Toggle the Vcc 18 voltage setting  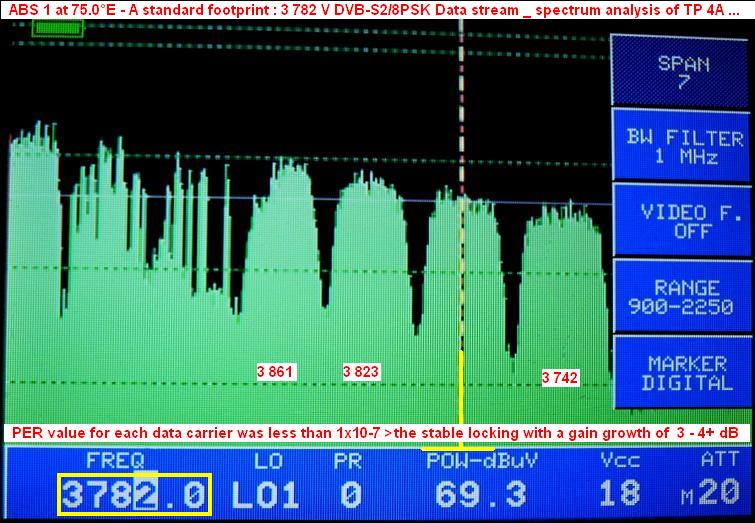click(x=620, y=495)
